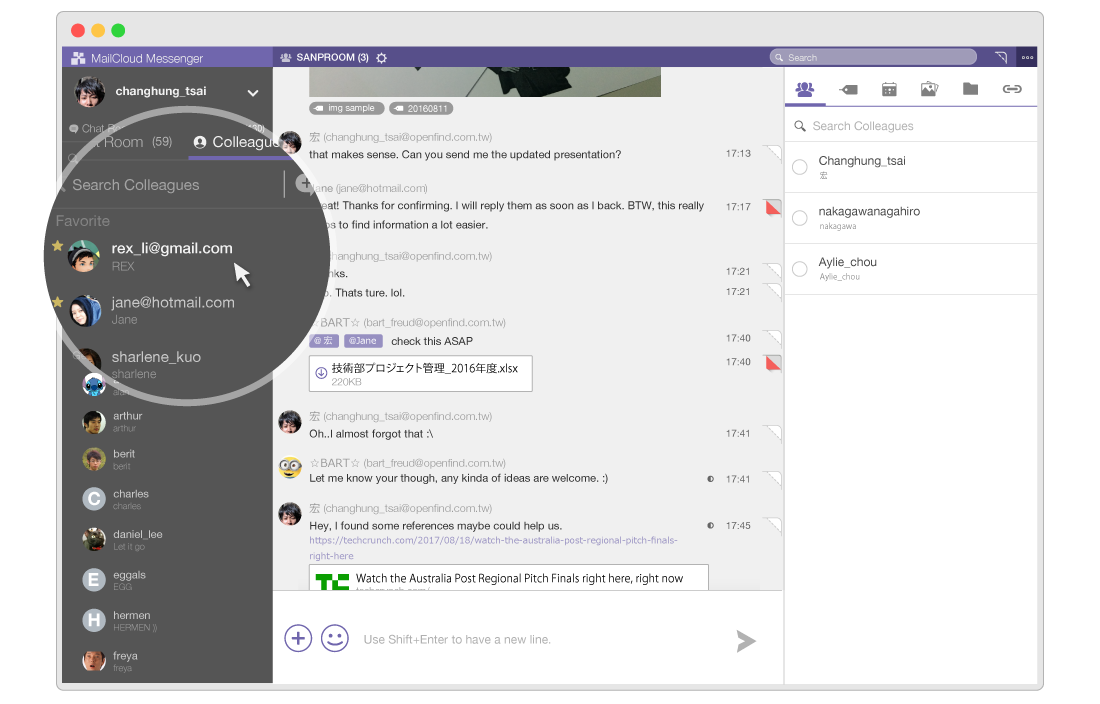1100x704 pixels.
Task: Toggle the red flag on Jane's message
Action: [772, 208]
